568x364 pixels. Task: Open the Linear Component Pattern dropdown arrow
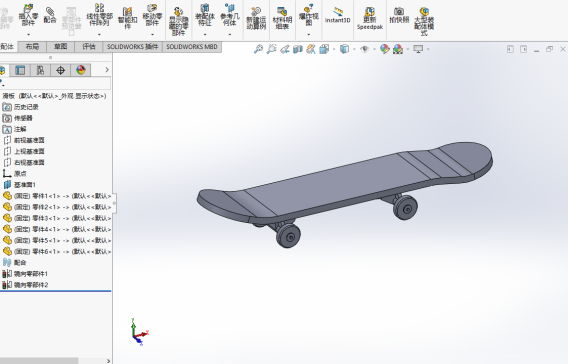point(99,34)
